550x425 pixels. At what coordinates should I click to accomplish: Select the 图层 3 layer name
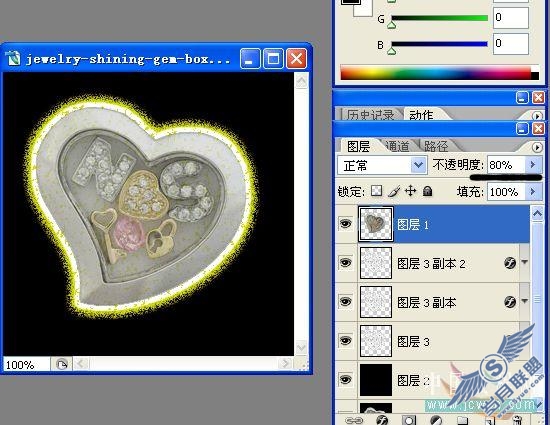[x=413, y=341]
